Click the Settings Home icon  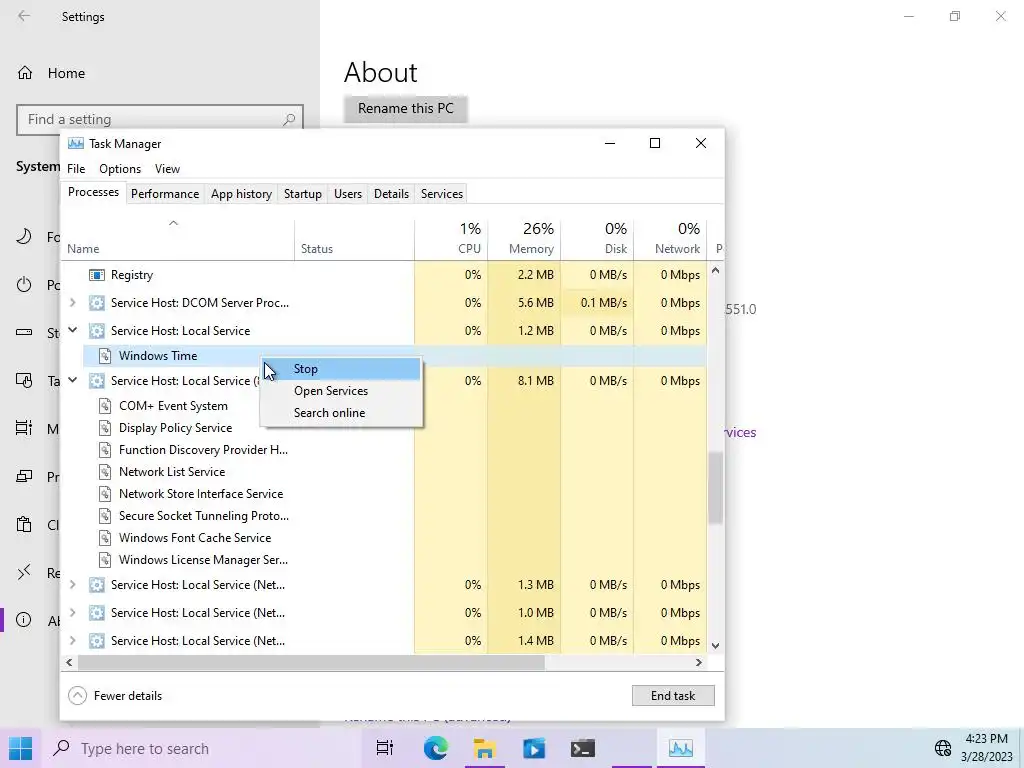tap(25, 72)
